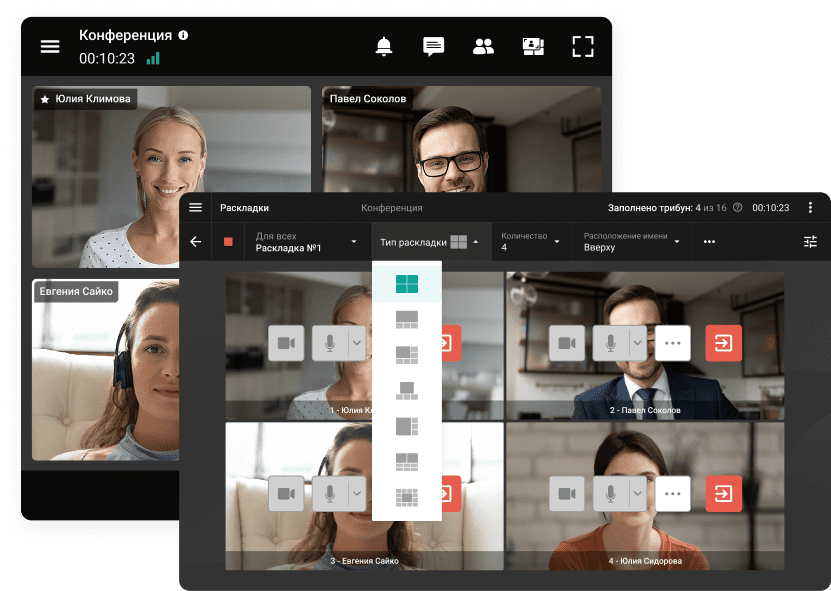Choose the last layout option in the list
831x591 pixels.
406,497
